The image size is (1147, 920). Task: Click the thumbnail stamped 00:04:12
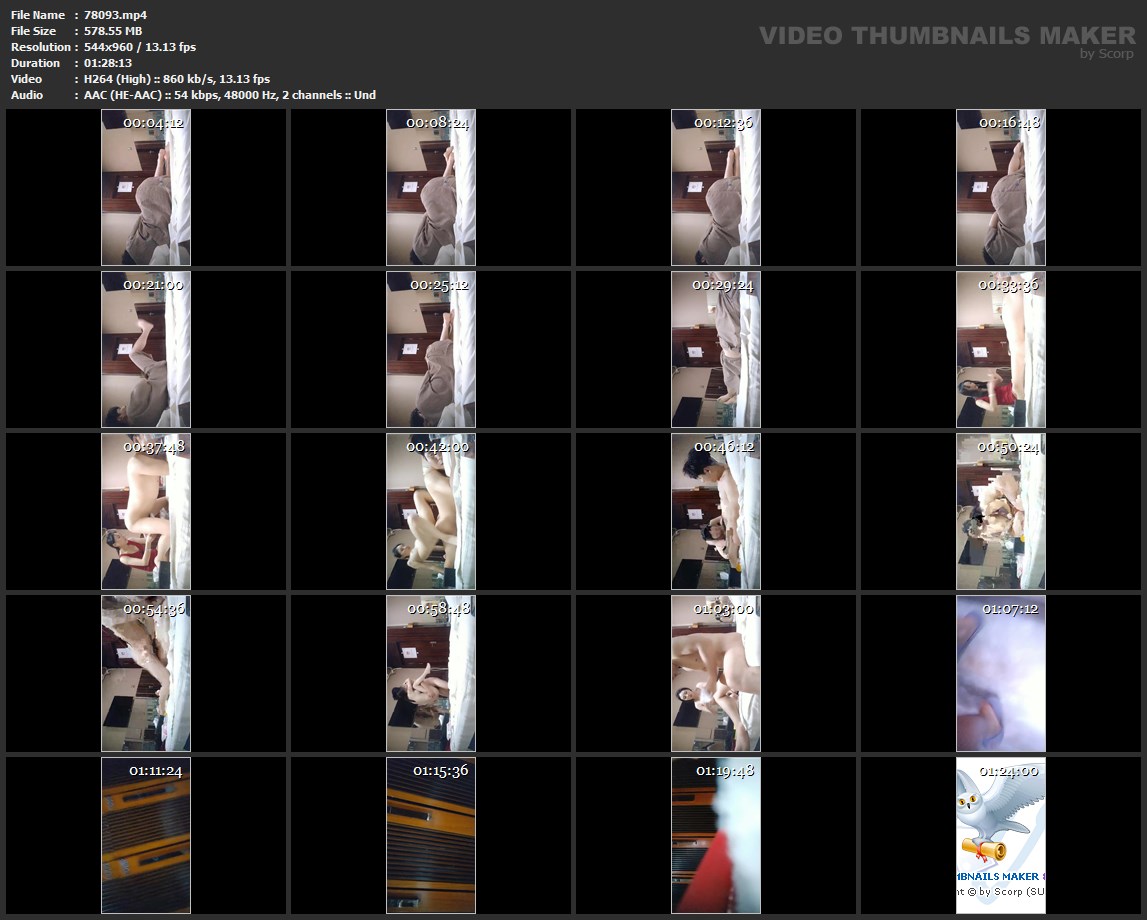pos(146,187)
